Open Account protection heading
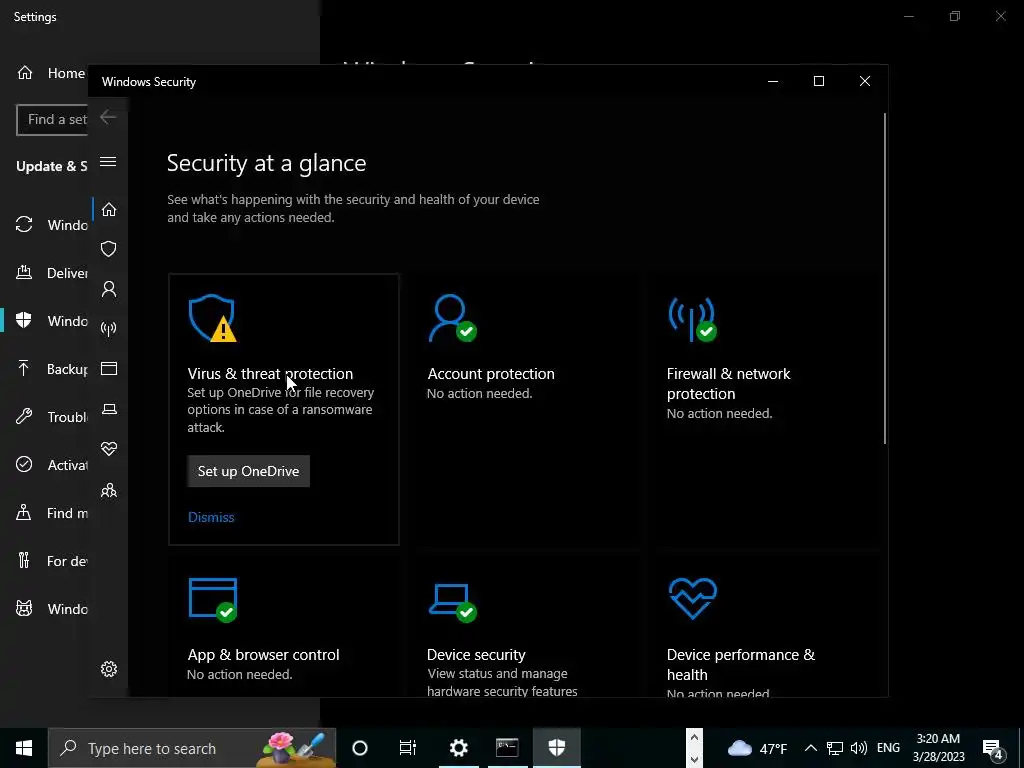This screenshot has height=768, width=1024. [x=491, y=374]
